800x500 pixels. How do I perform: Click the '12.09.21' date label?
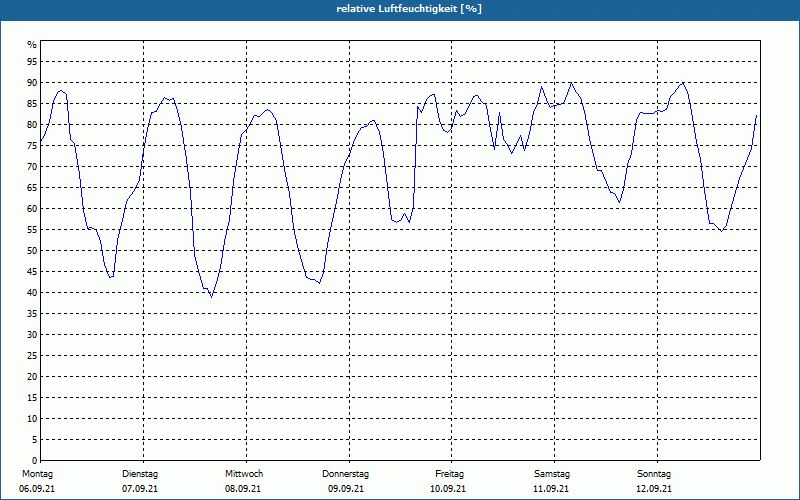654,489
